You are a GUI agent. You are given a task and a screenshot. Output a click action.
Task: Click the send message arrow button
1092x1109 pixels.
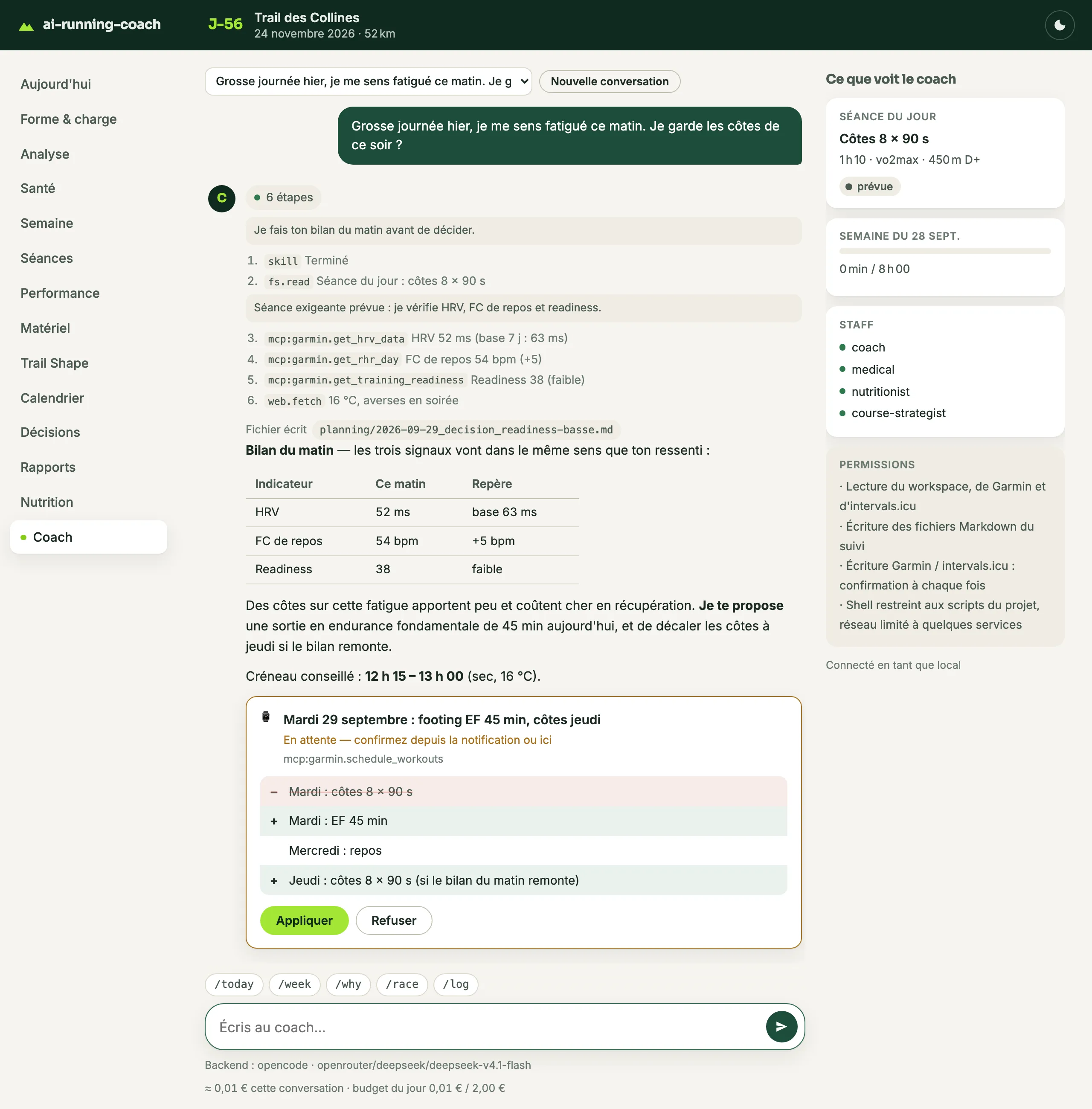pos(781,1026)
